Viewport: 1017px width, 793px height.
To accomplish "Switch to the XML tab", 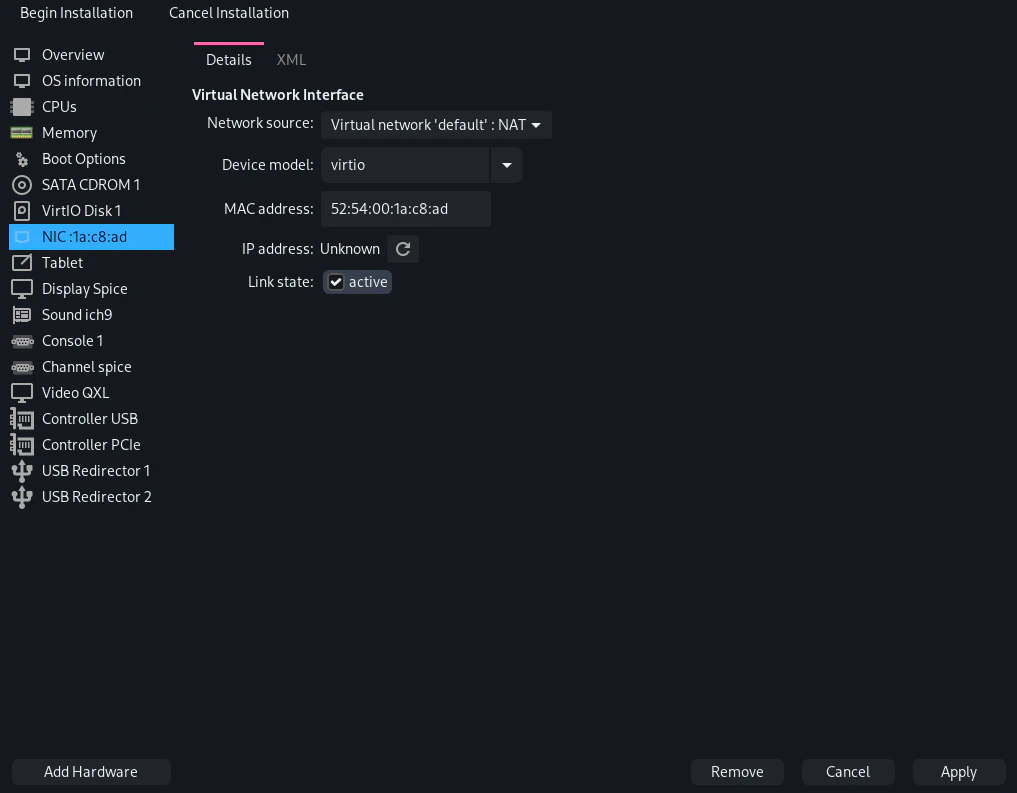I will pyautogui.click(x=291, y=60).
